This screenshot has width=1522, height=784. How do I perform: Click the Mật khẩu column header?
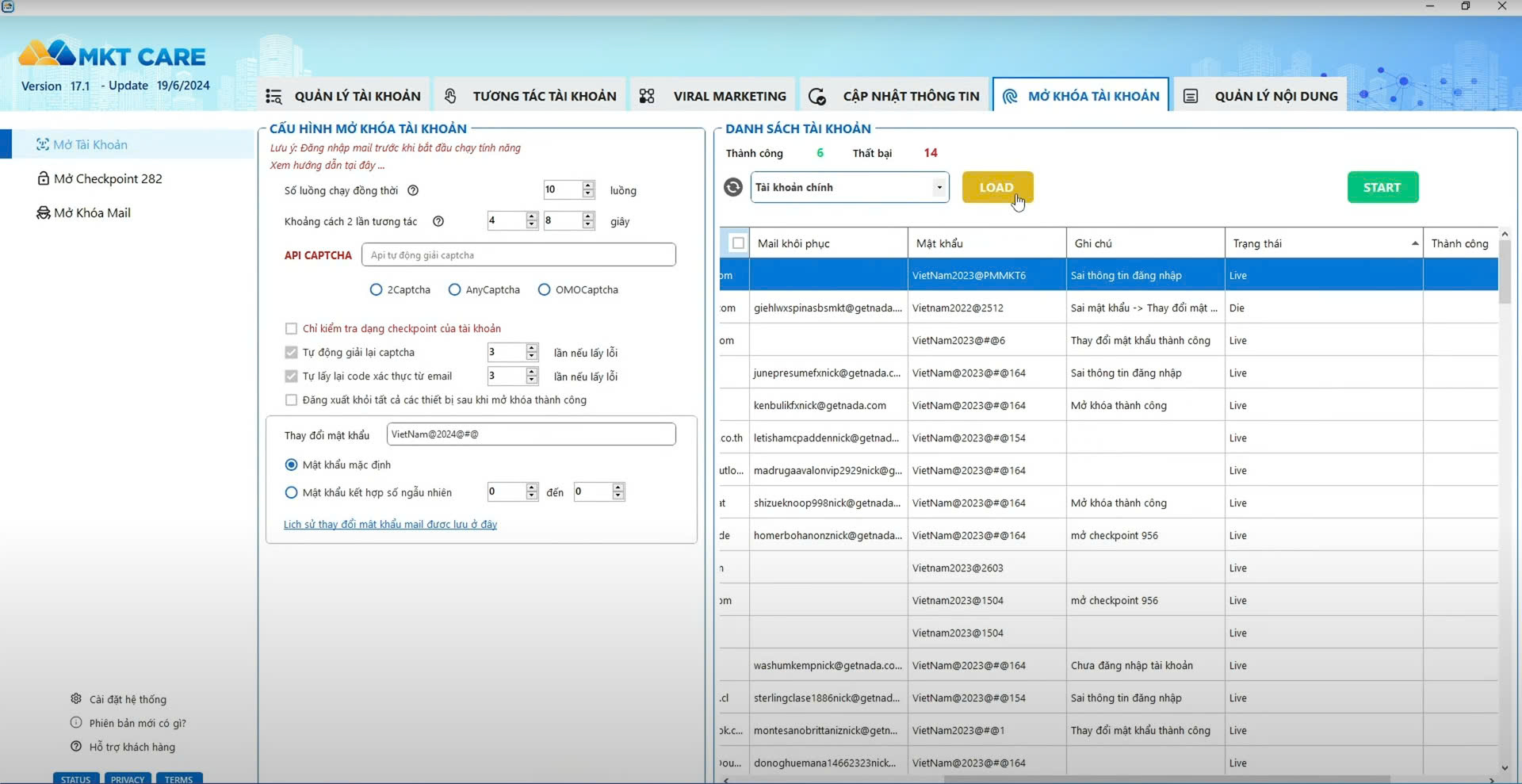(987, 243)
